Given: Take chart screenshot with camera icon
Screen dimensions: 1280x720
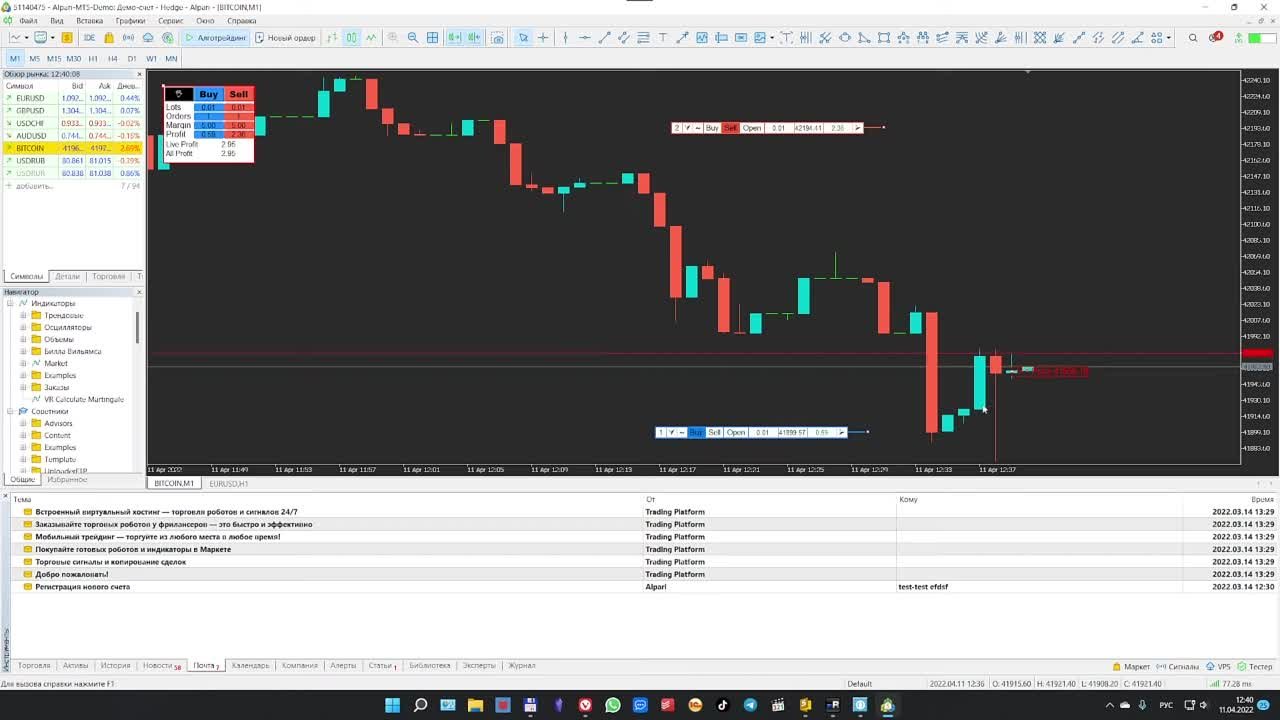Looking at the screenshot, I should (x=499, y=38).
